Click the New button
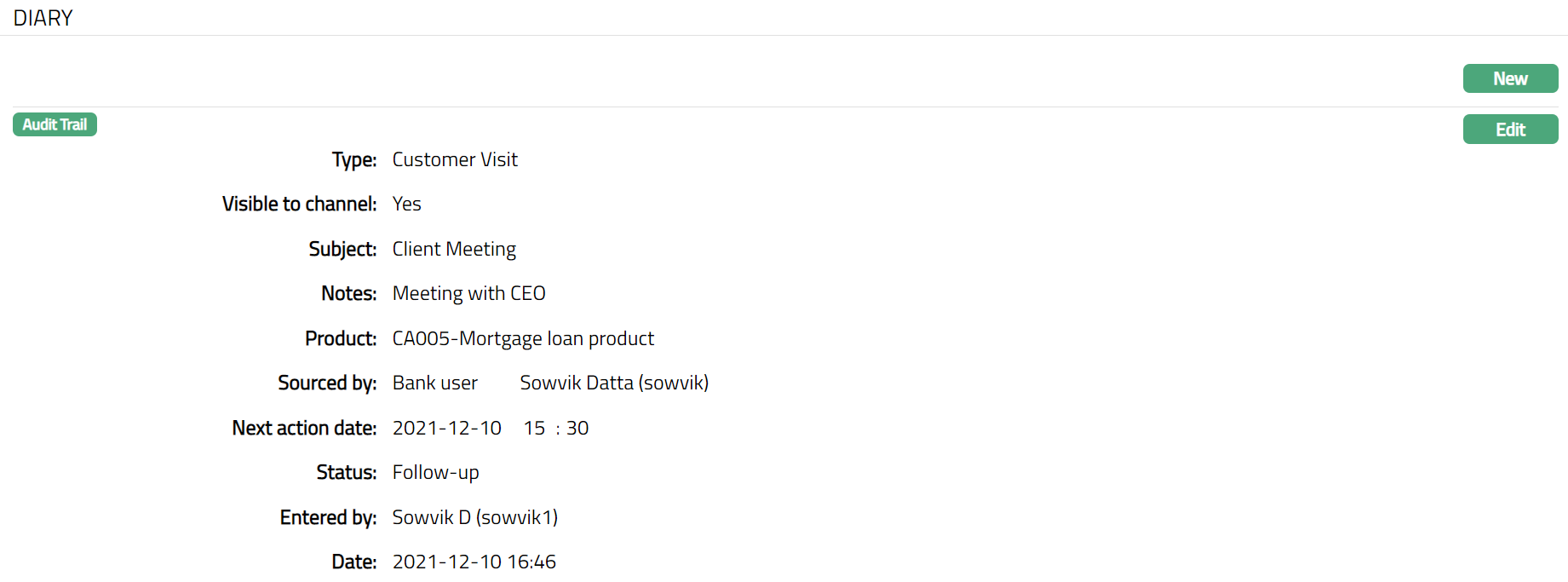This screenshot has width=1568, height=582. (x=1509, y=78)
